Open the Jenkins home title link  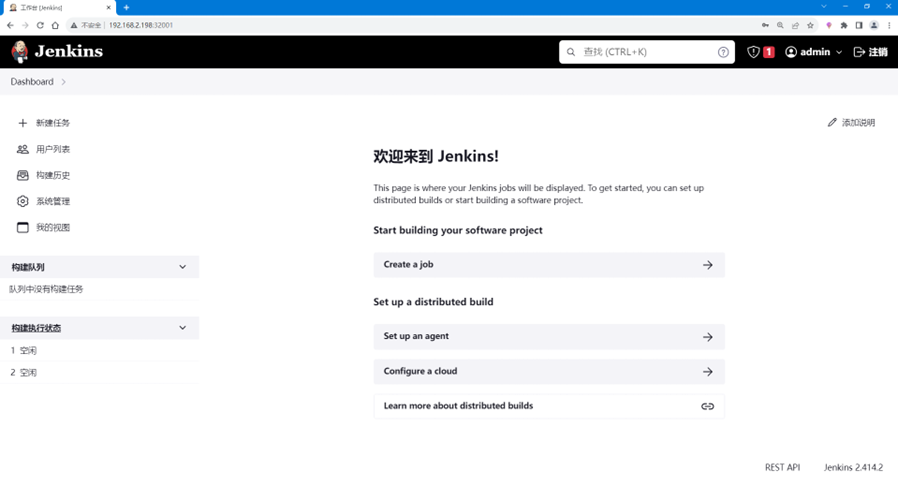click(x=69, y=52)
